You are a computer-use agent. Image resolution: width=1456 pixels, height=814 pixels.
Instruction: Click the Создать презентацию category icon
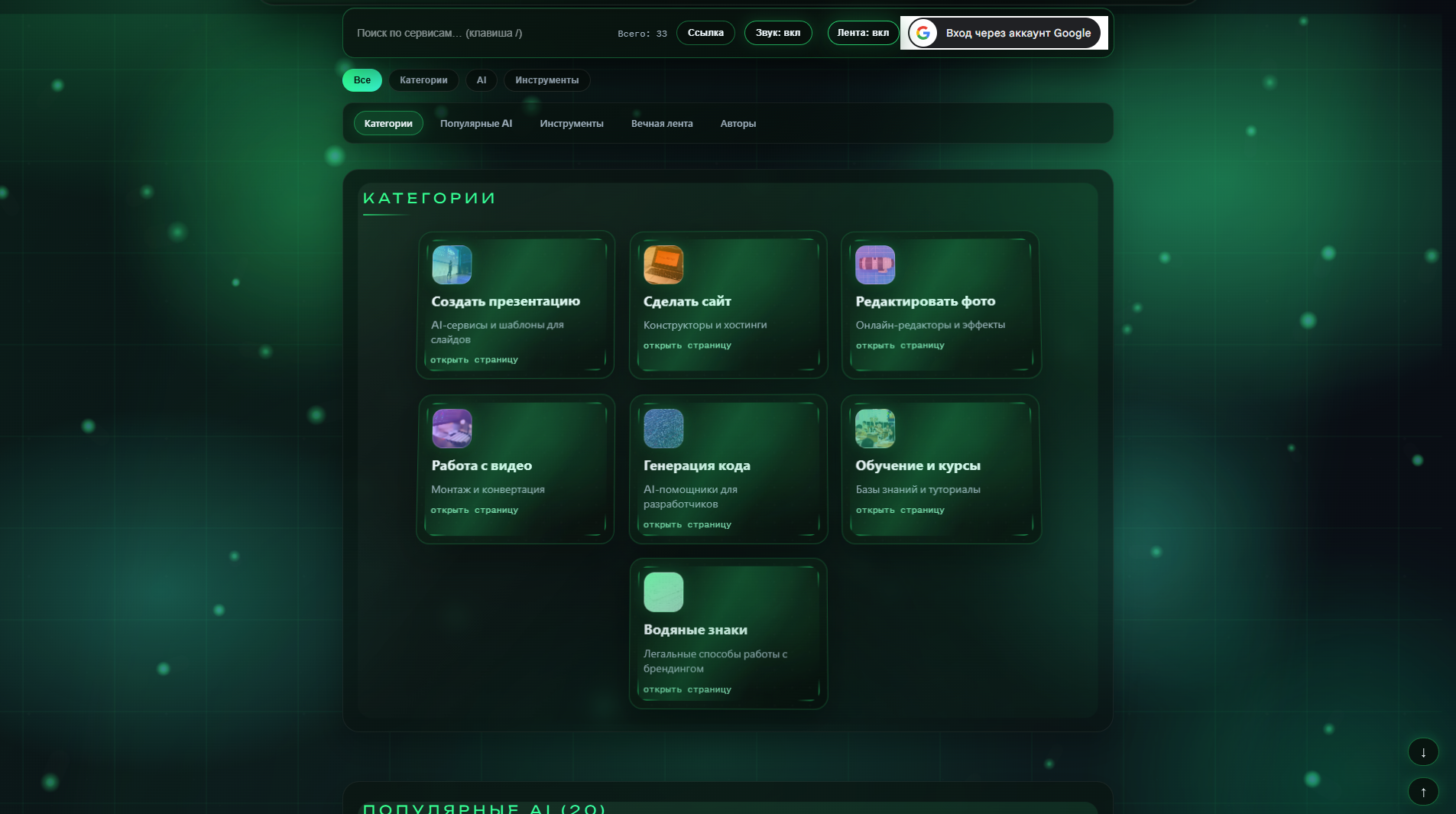click(452, 264)
